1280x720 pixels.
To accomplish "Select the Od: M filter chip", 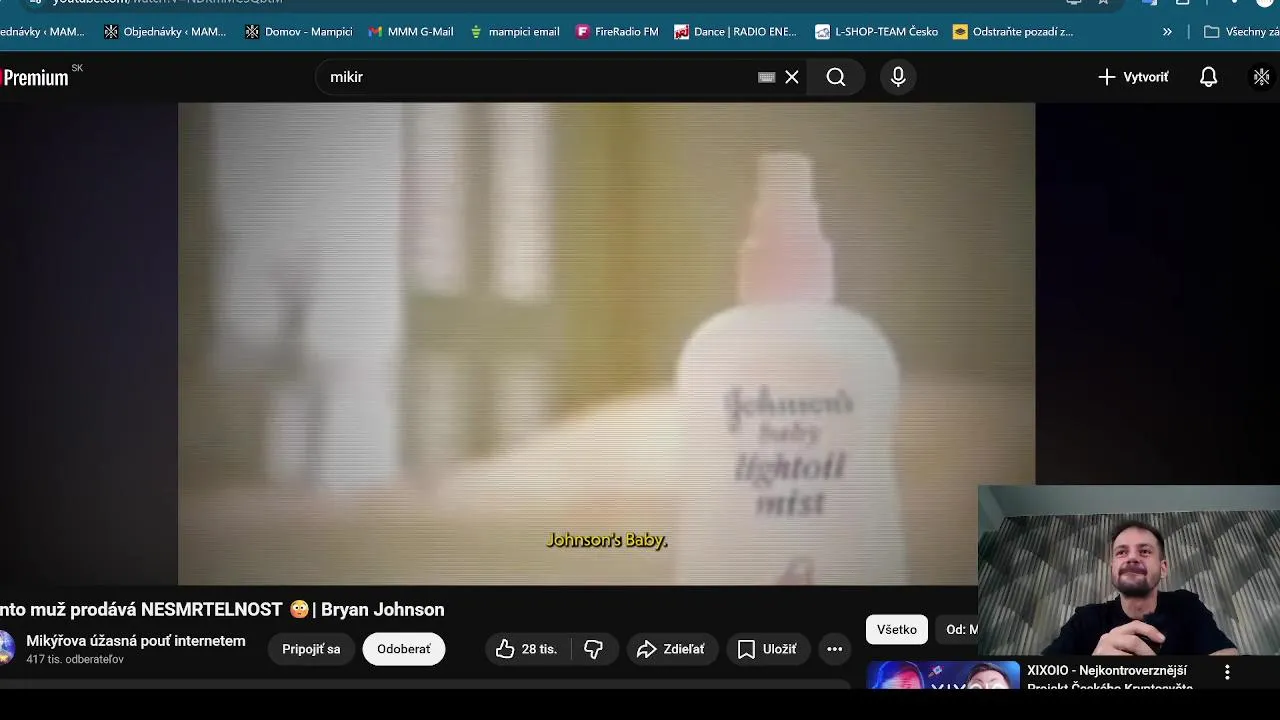I will 958,629.
